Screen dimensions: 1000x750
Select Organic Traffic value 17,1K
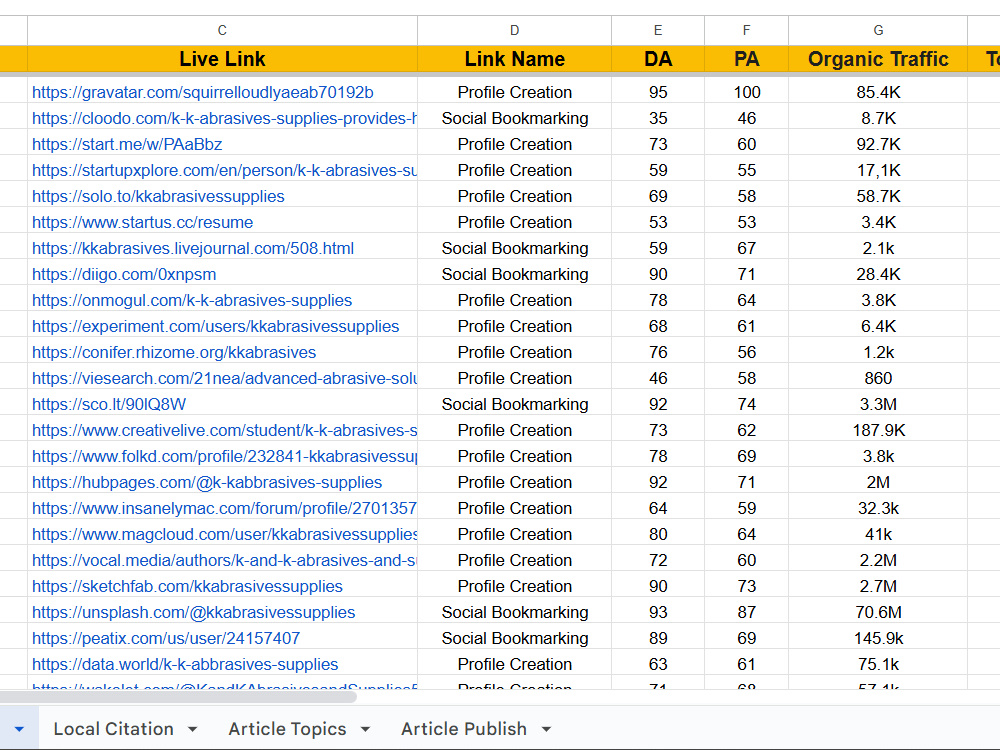click(x=878, y=171)
